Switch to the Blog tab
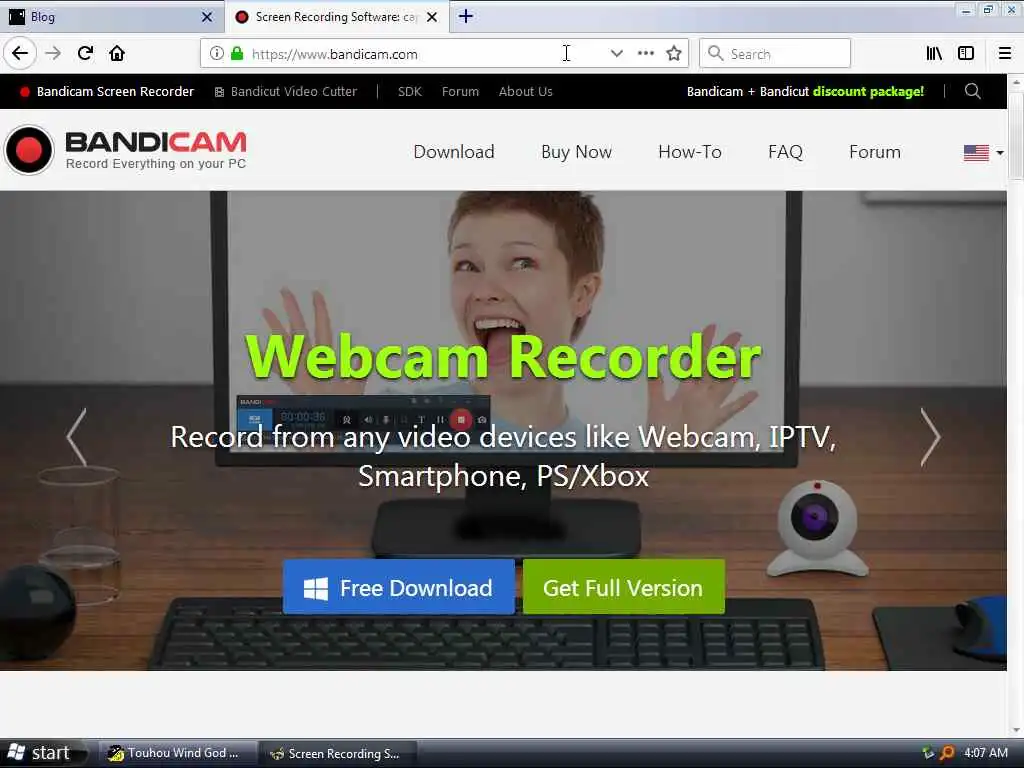Image resolution: width=1024 pixels, height=768 pixels. [x=110, y=17]
